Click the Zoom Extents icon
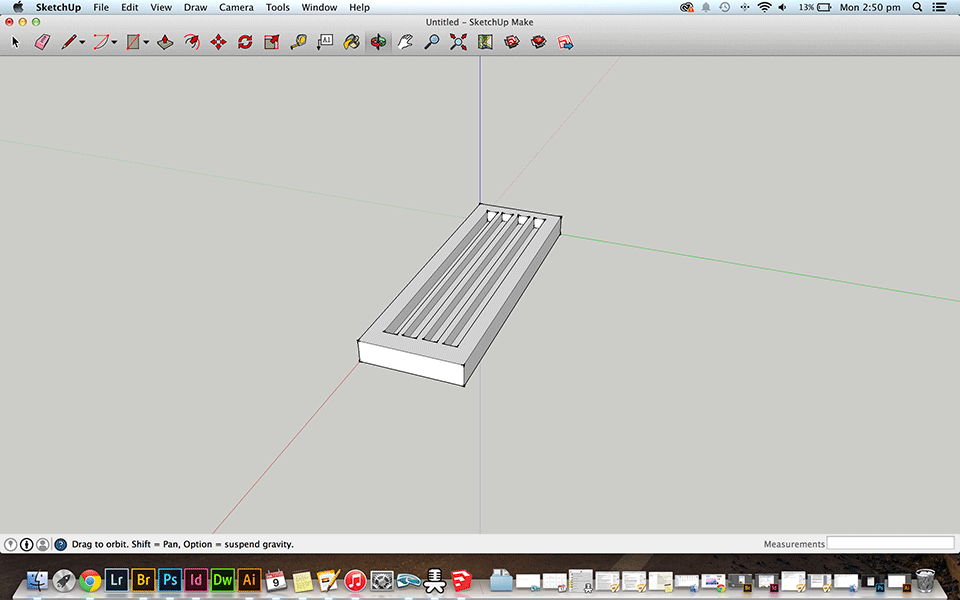Screen dimensions: 960x600 click(x=458, y=42)
